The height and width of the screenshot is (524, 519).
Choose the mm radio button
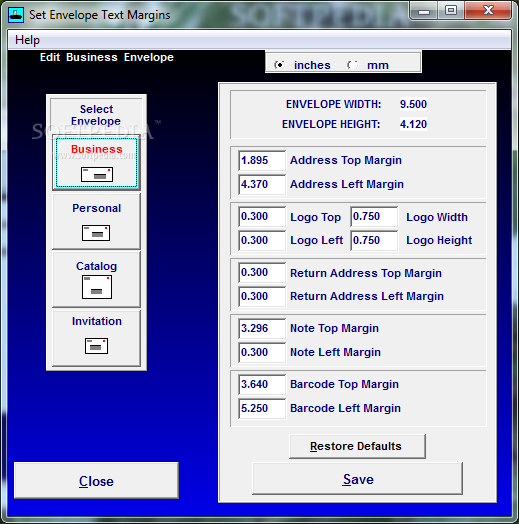coord(353,65)
